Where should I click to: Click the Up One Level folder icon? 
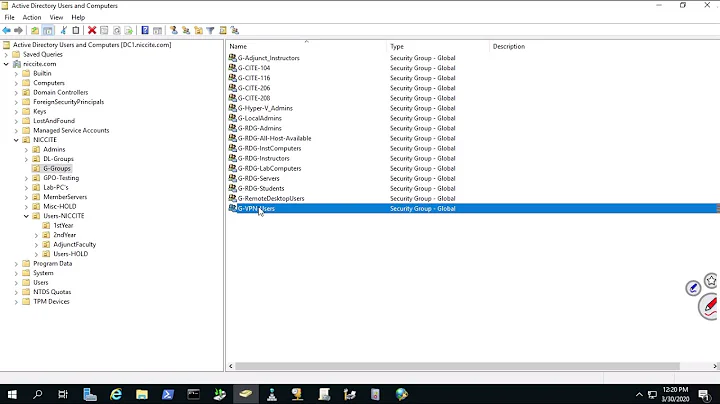coord(35,30)
